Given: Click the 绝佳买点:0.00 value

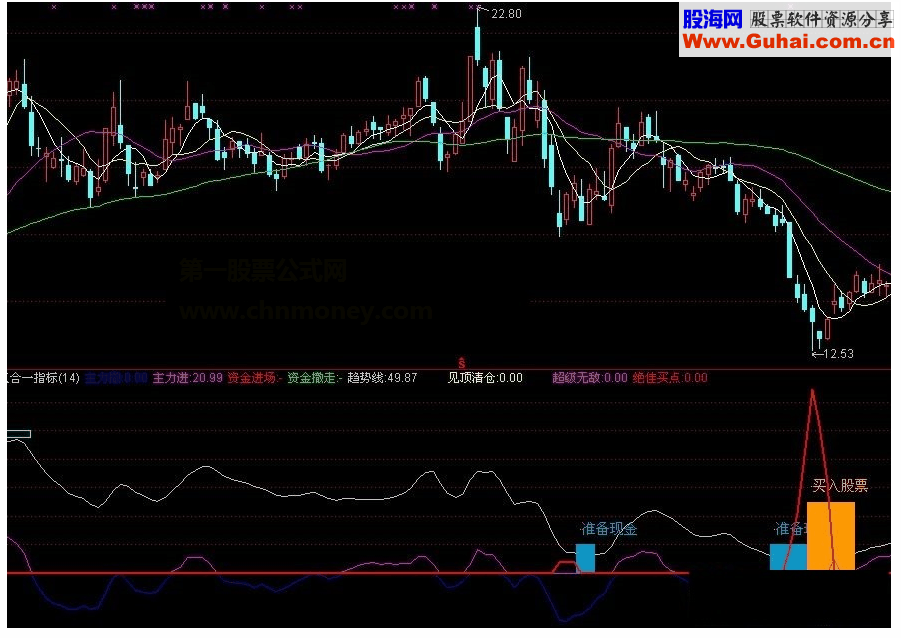Looking at the screenshot, I should (670, 378).
